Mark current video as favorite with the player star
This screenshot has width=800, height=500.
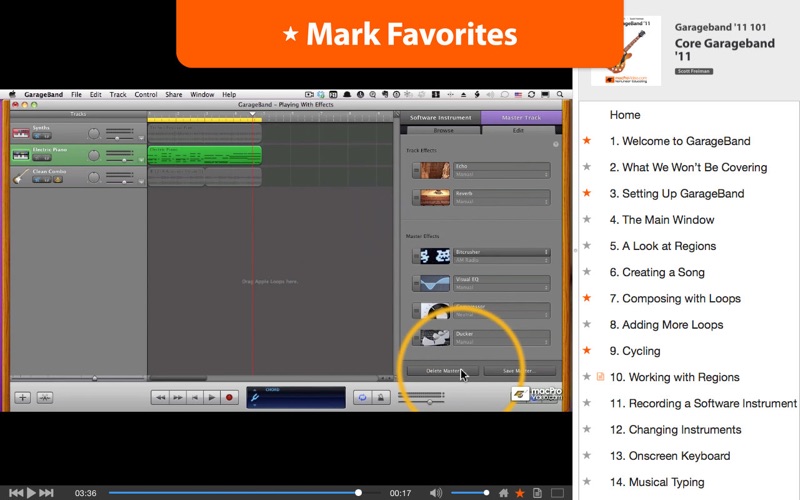pyautogui.click(x=520, y=493)
